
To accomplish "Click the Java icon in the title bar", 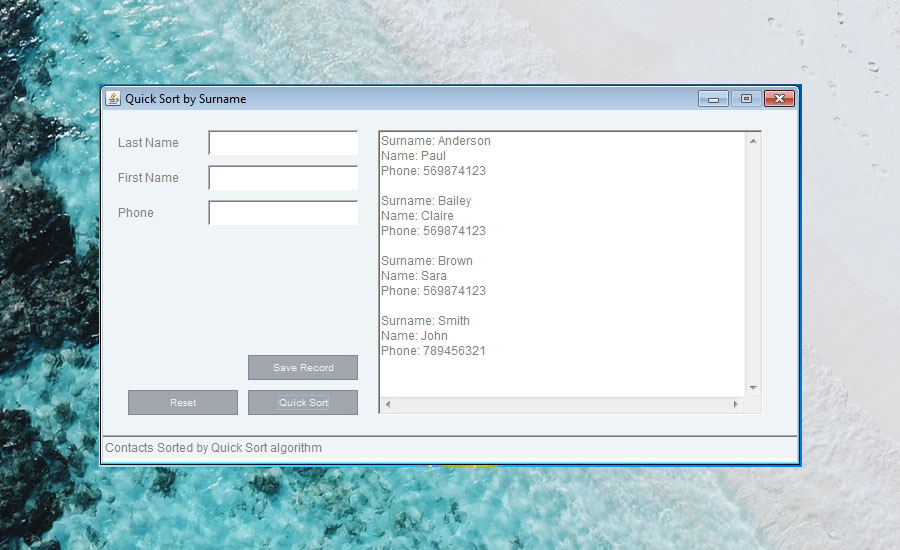I will point(113,98).
